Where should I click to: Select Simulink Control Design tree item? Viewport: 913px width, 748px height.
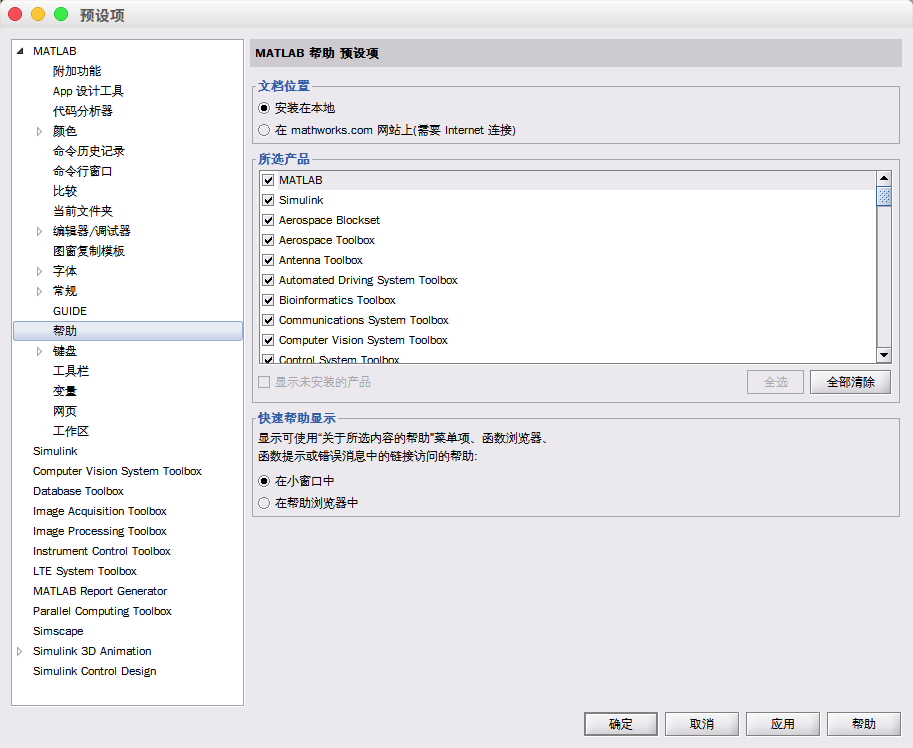pyautogui.click(x=95, y=672)
